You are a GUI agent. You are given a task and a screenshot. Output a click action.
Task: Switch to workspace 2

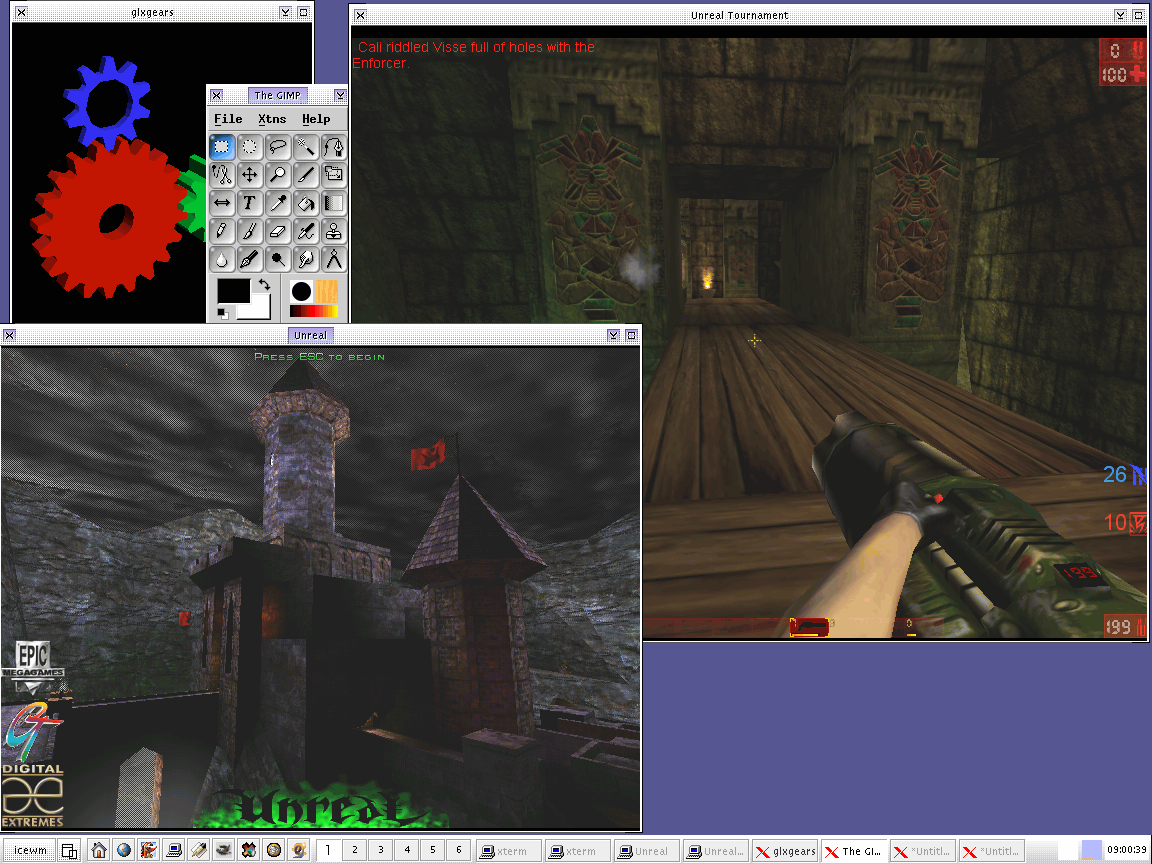(x=355, y=850)
